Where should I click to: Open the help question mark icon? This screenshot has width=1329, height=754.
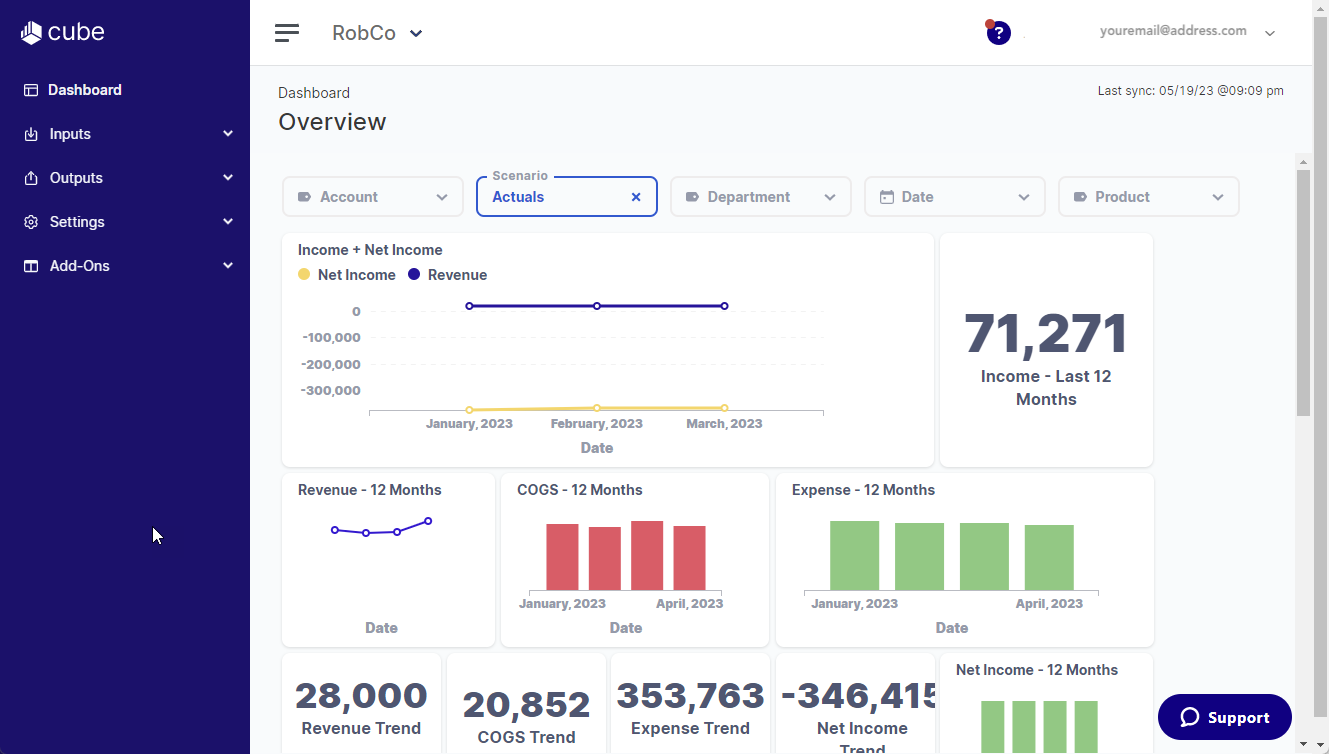point(998,33)
